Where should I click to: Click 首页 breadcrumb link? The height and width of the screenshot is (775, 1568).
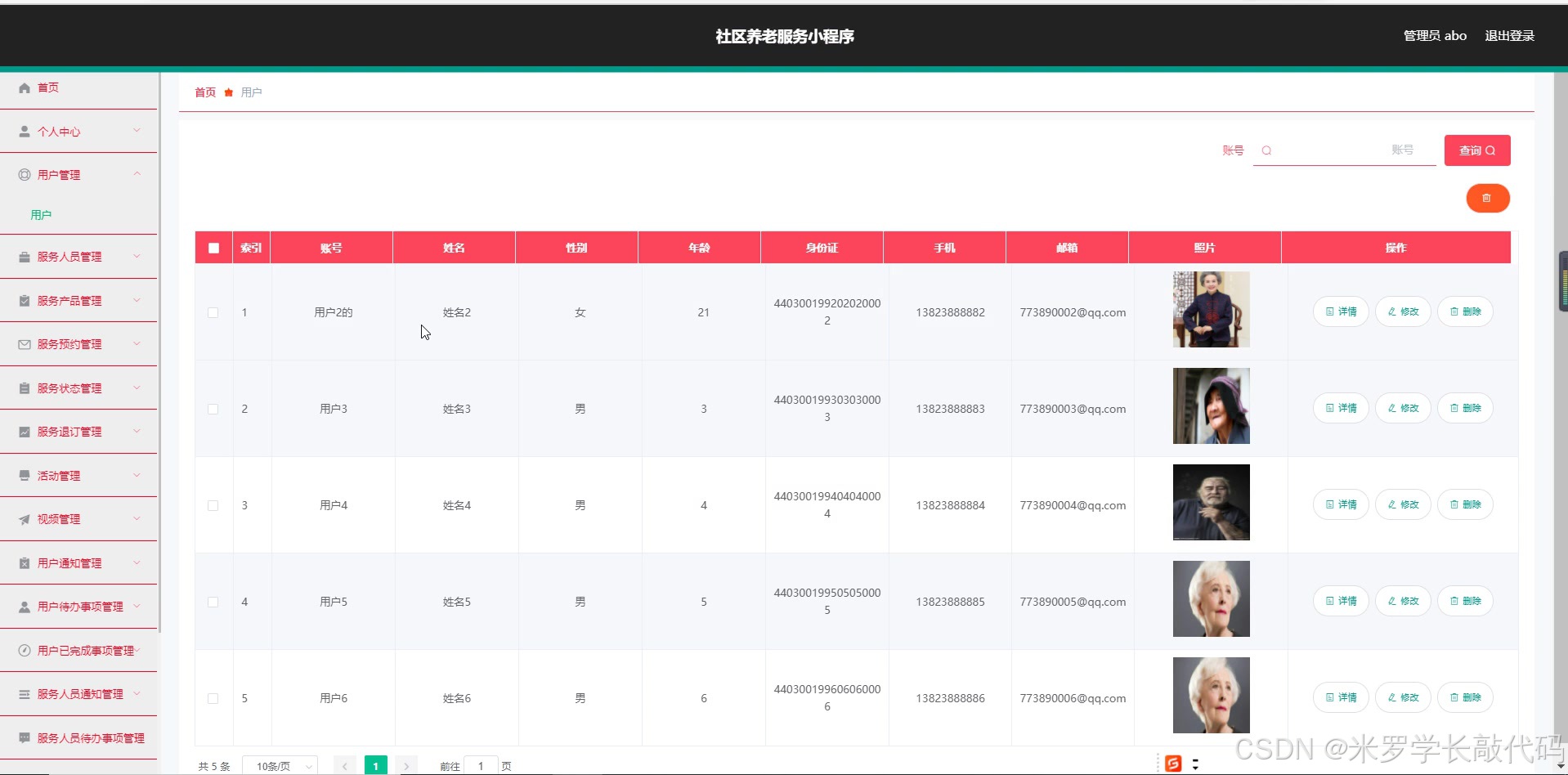point(205,92)
